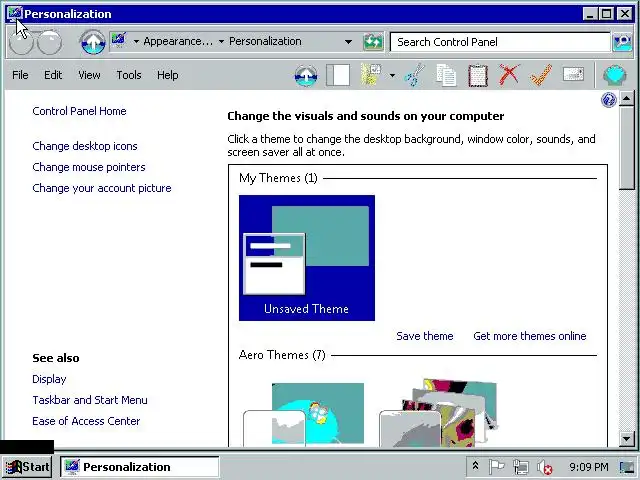Click the scrollbar up arrow

[627, 98]
